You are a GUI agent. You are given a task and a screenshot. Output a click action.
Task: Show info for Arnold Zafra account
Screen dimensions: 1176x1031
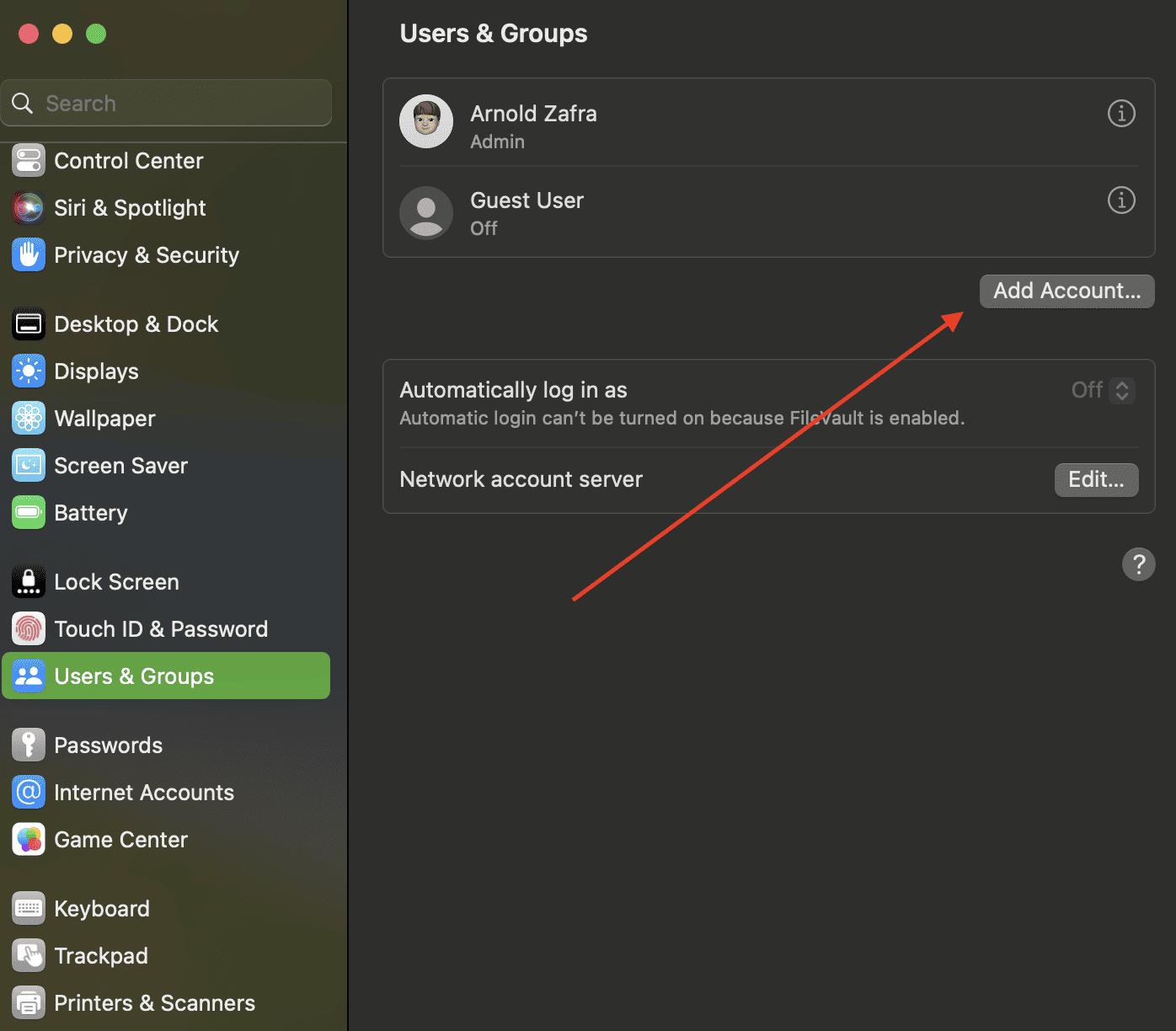click(x=1120, y=113)
